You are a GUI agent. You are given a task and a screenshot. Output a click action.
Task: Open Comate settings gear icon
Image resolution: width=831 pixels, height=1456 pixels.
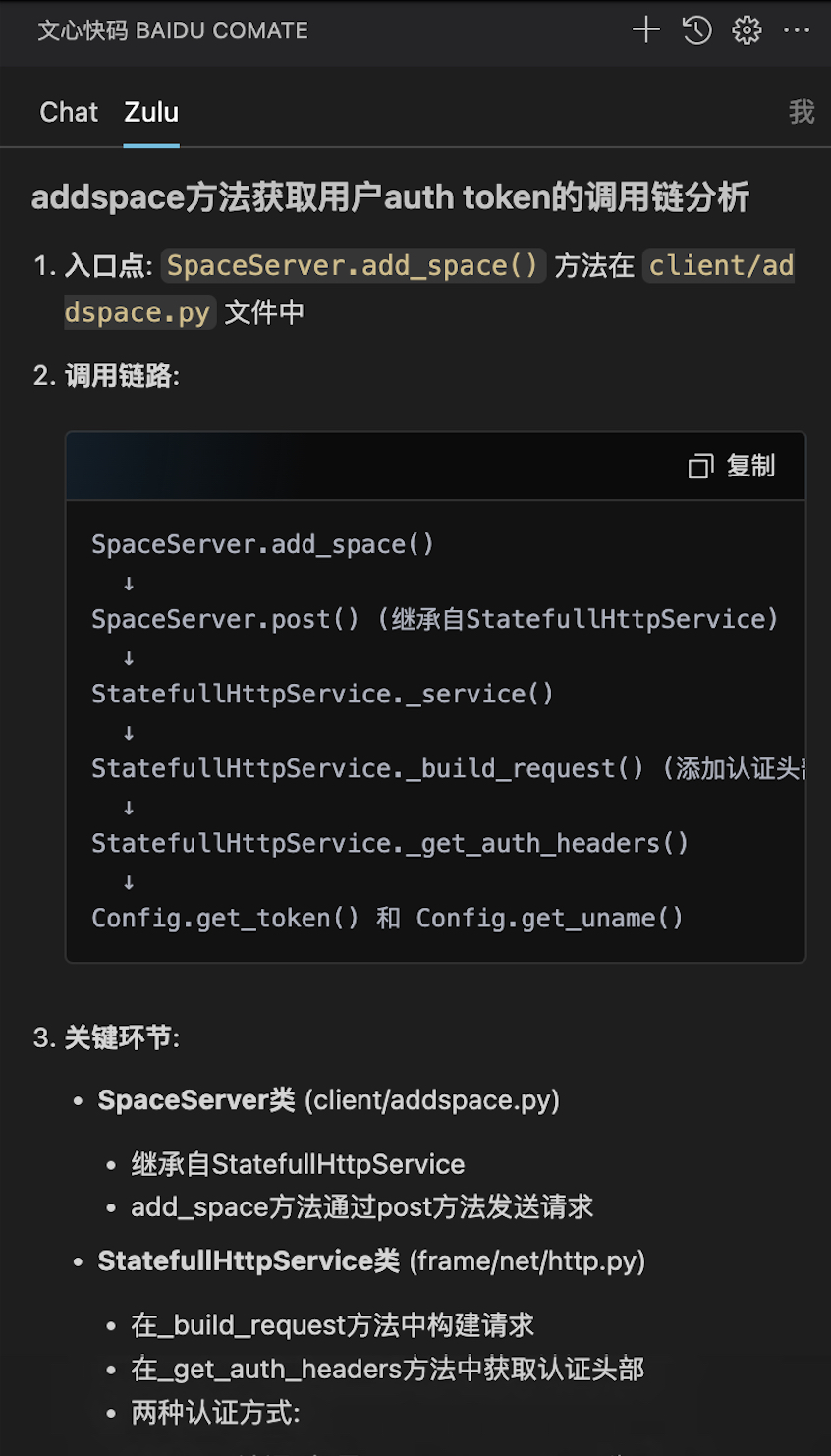pos(747,29)
